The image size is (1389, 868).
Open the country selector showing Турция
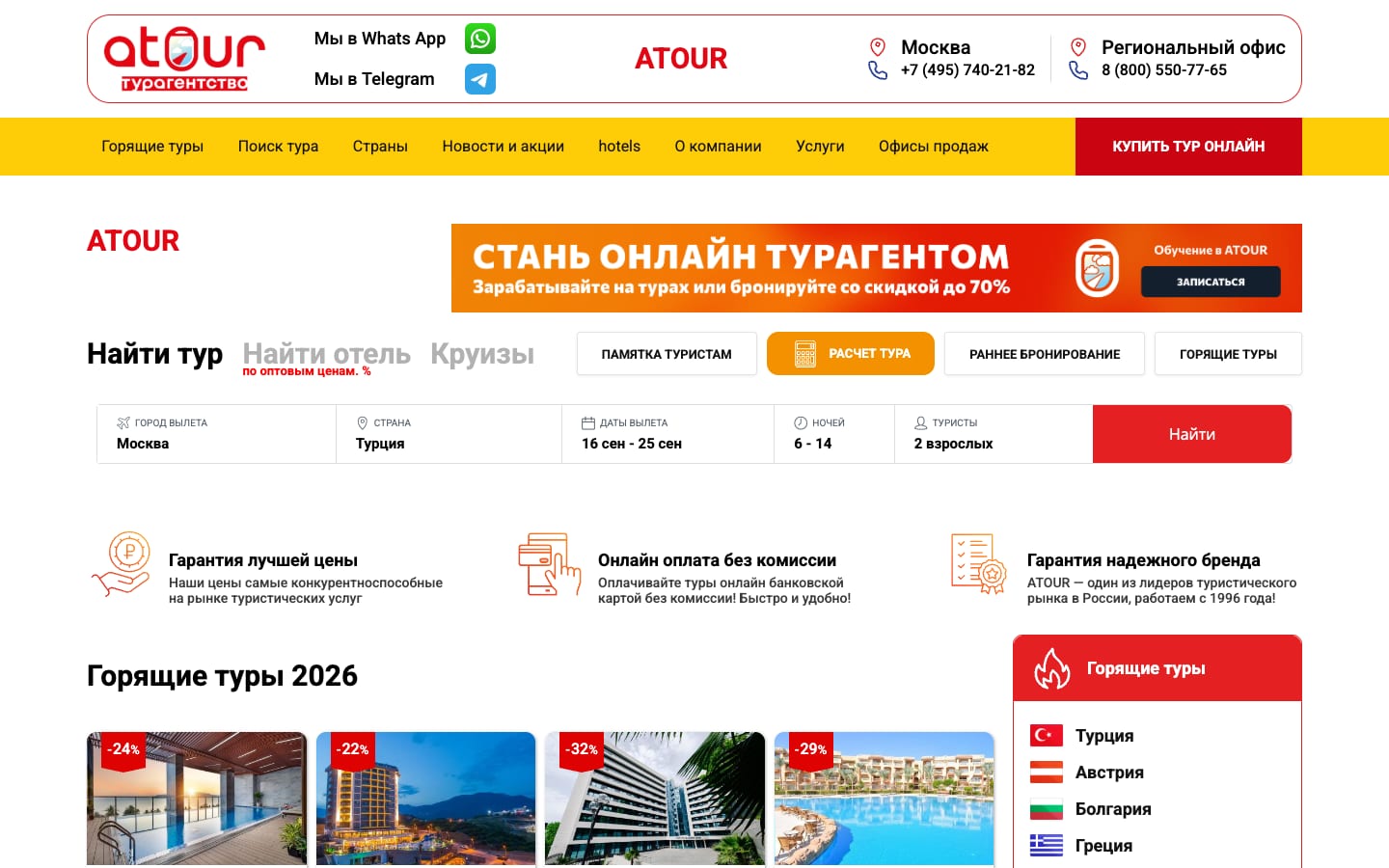[449, 434]
